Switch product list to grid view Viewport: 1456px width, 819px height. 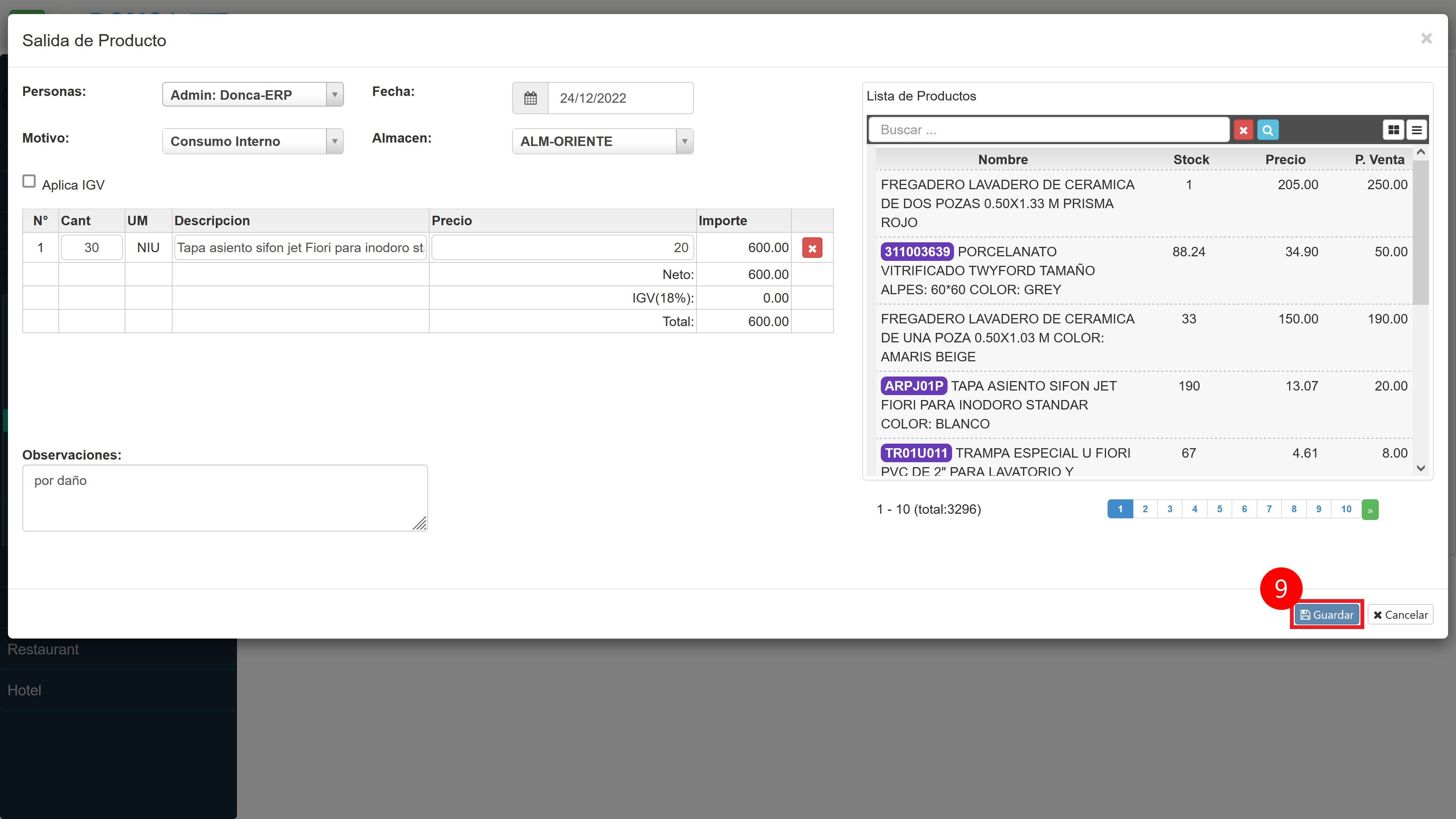(x=1394, y=130)
